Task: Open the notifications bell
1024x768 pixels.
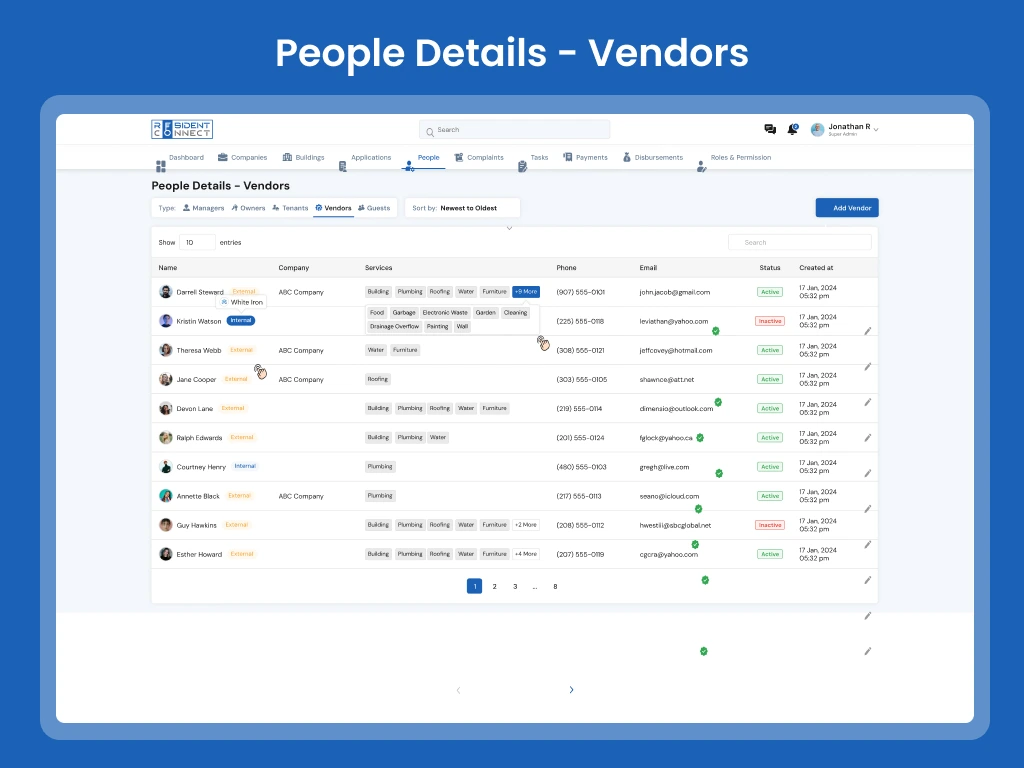Action: [x=792, y=129]
